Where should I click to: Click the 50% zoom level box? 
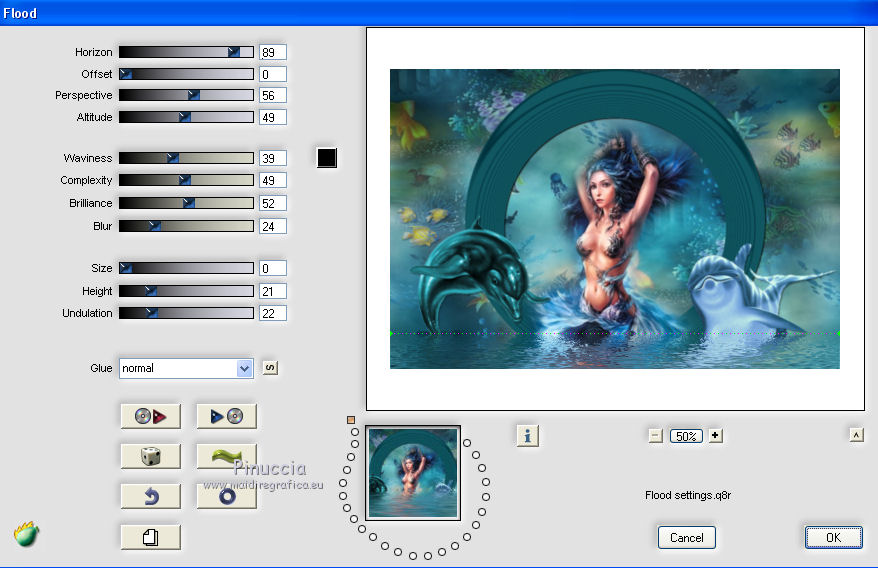(686, 436)
